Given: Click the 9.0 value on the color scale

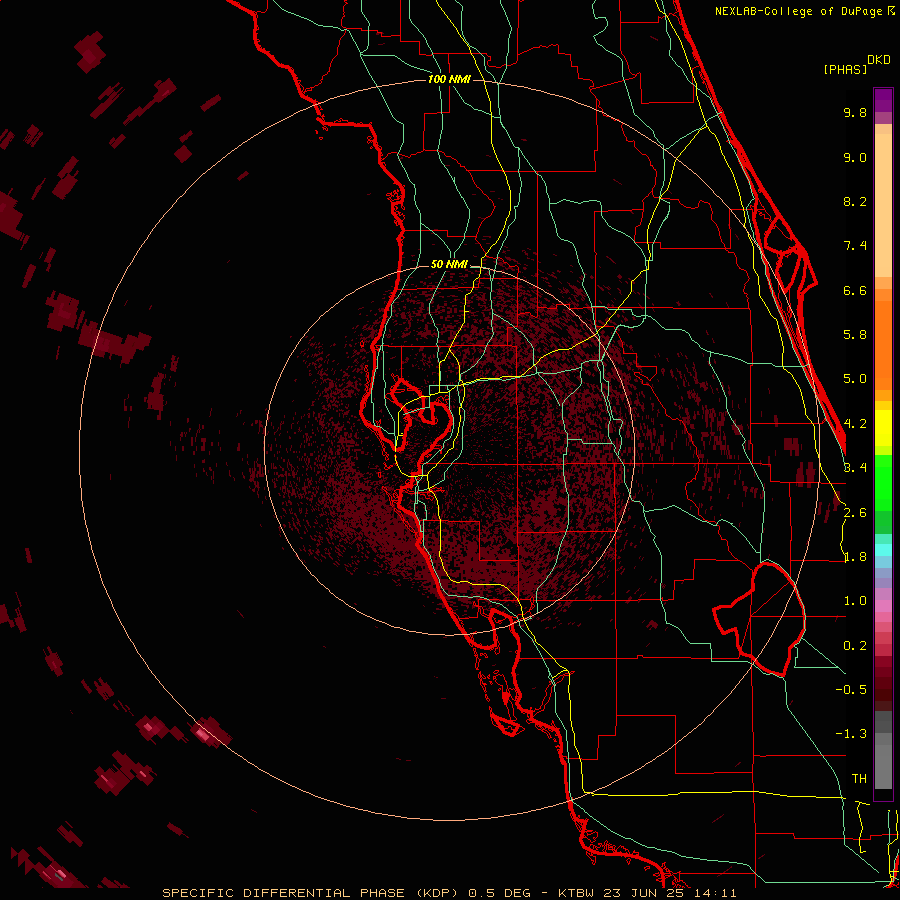Looking at the screenshot, I should (855, 157).
